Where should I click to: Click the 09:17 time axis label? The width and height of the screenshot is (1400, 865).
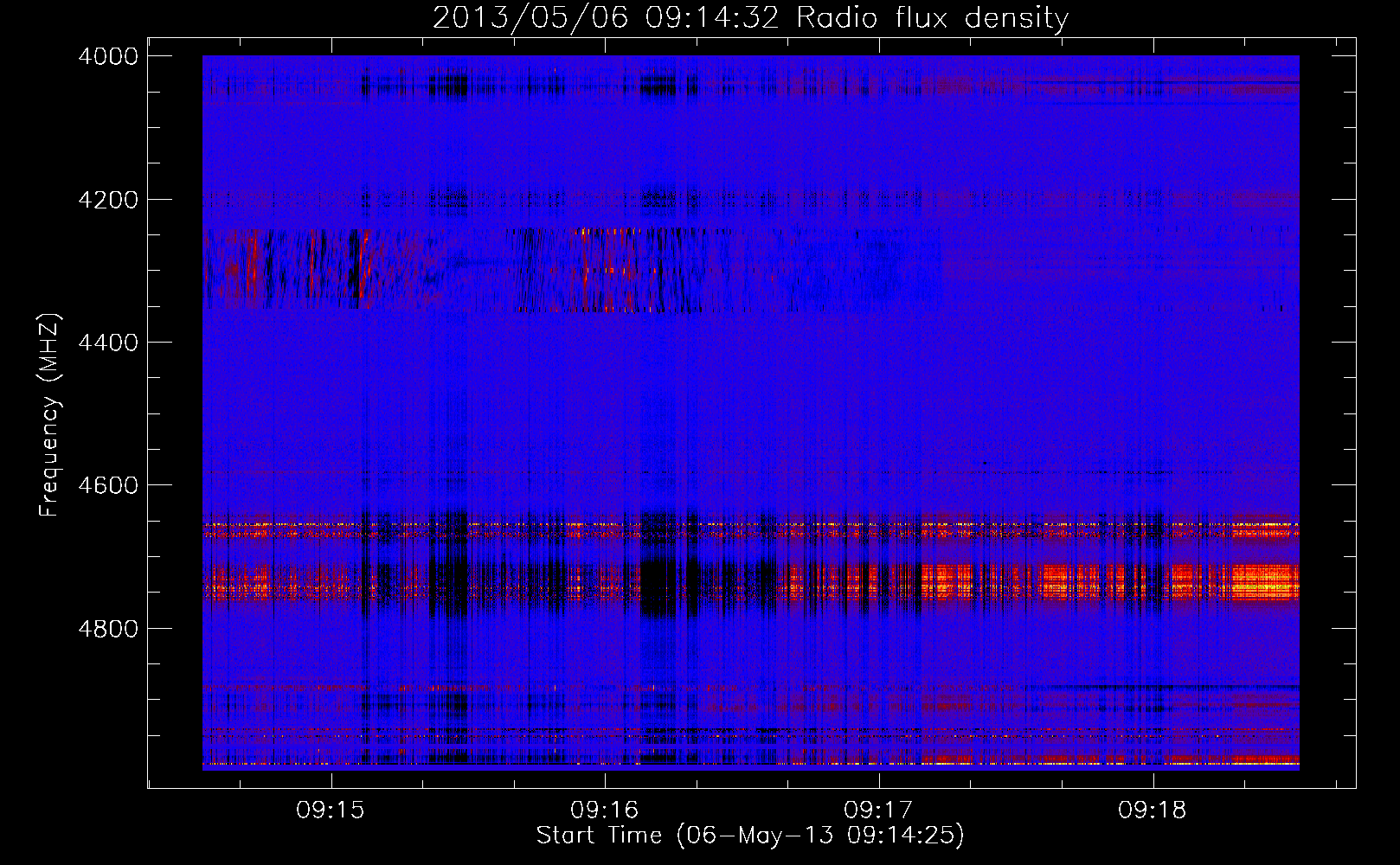(x=878, y=811)
